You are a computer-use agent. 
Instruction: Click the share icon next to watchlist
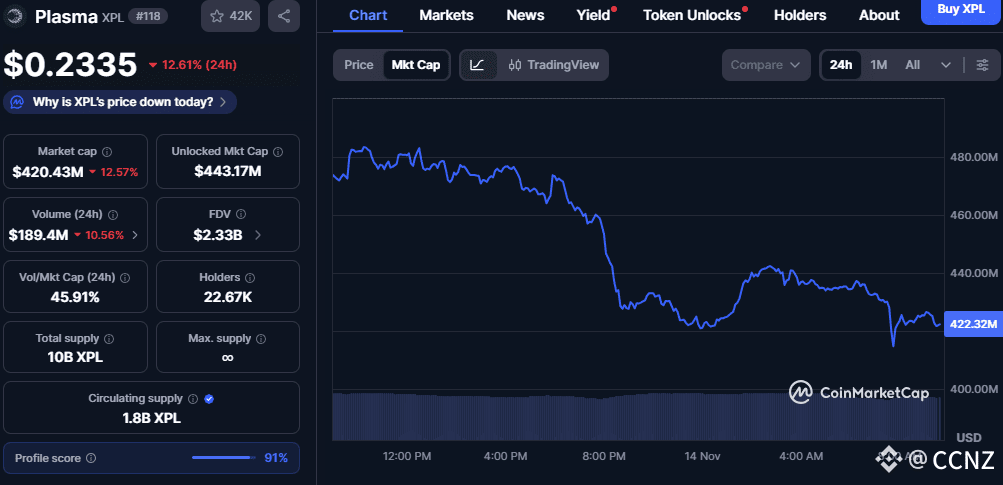pyautogui.click(x=284, y=16)
